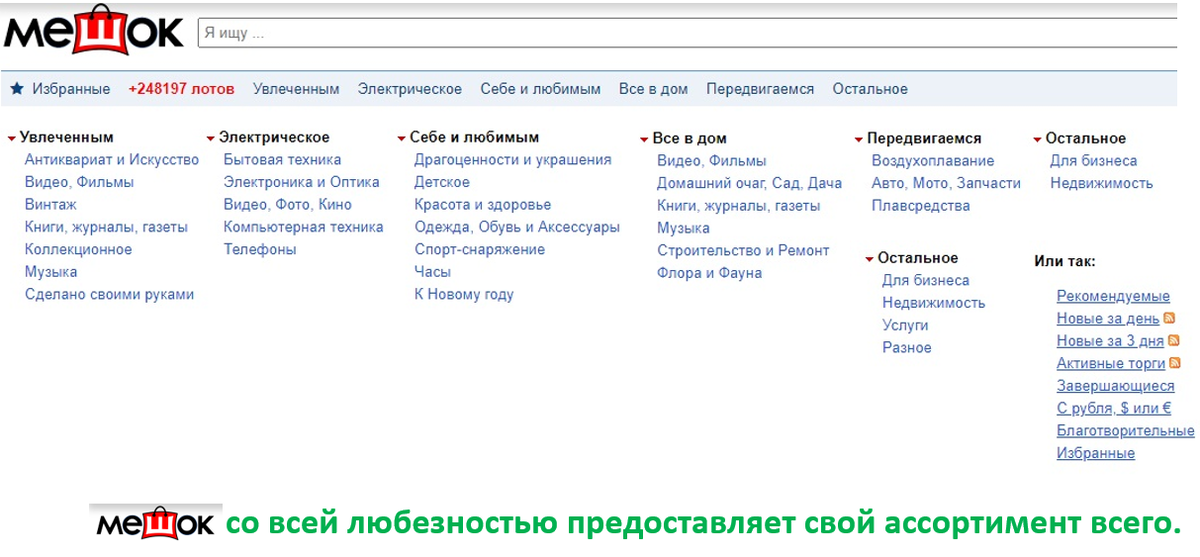Open Одежда, Обувь и Аксессуары category
This screenshot has height=557, width=1200.
(x=517, y=227)
